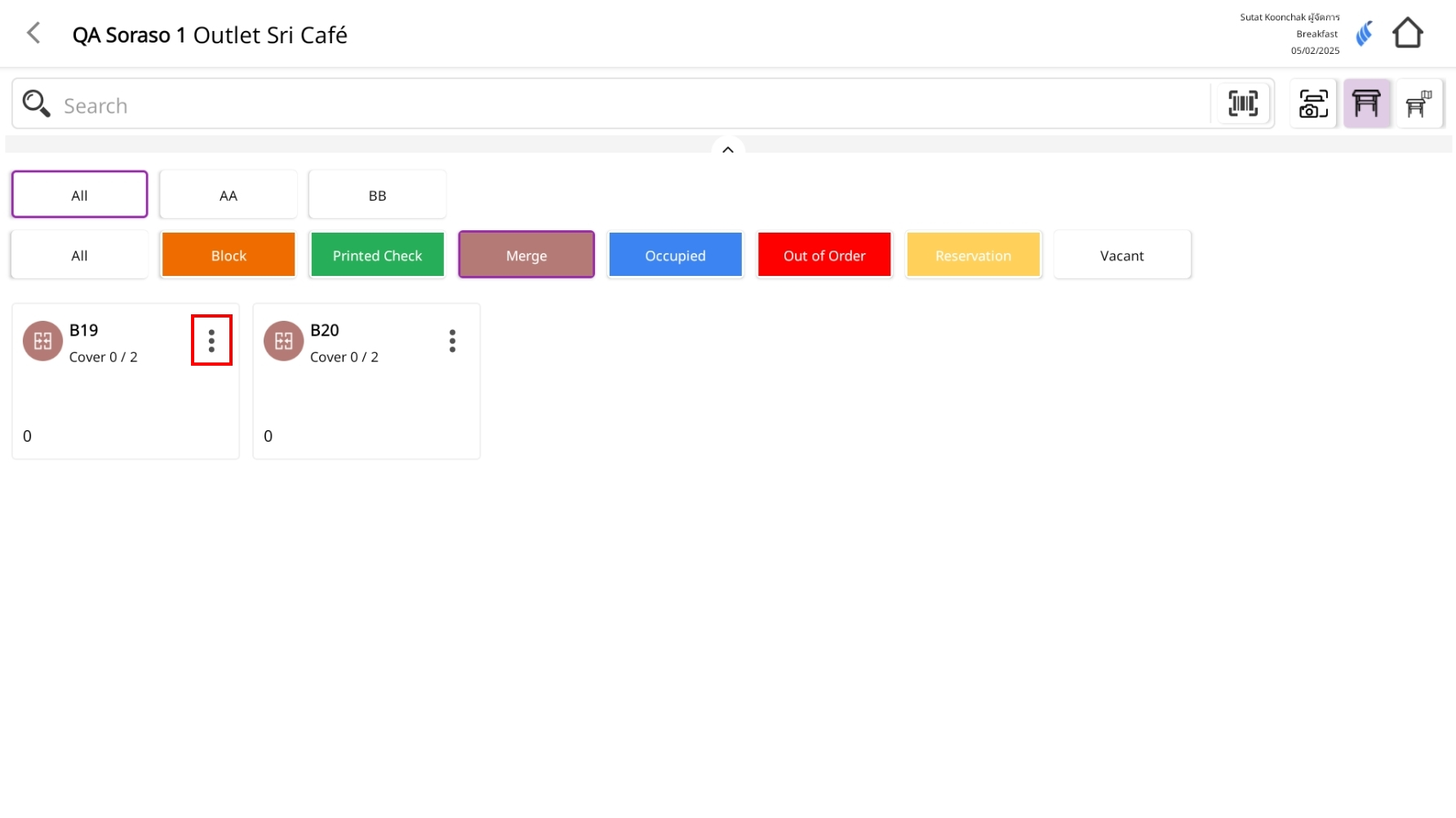Image resolution: width=1456 pixels, height=818 pixels.
Task: Switch to the AA zone tab
Action: coord(228,195)
